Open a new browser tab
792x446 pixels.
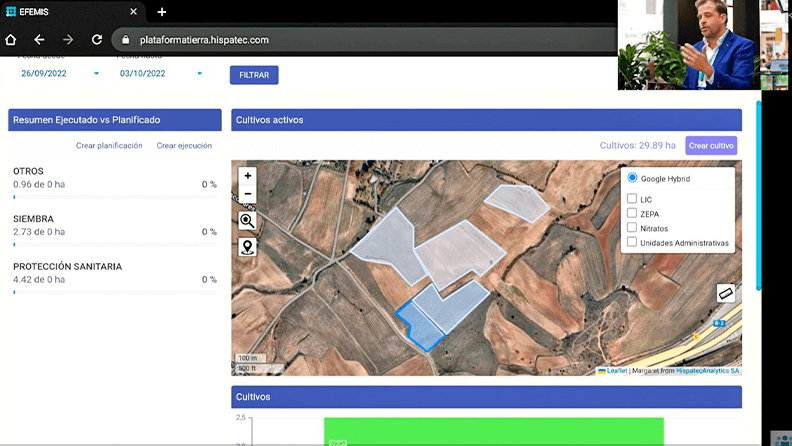[x=162, y=12]
